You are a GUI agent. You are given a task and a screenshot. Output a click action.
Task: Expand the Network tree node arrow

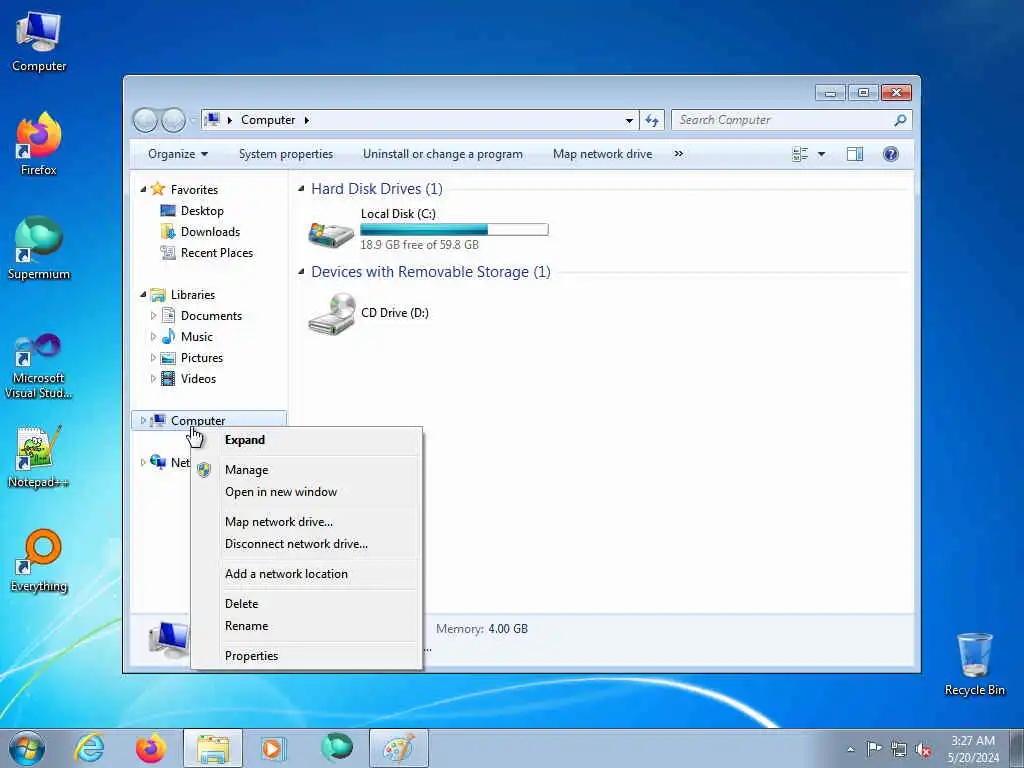point(143,462)
